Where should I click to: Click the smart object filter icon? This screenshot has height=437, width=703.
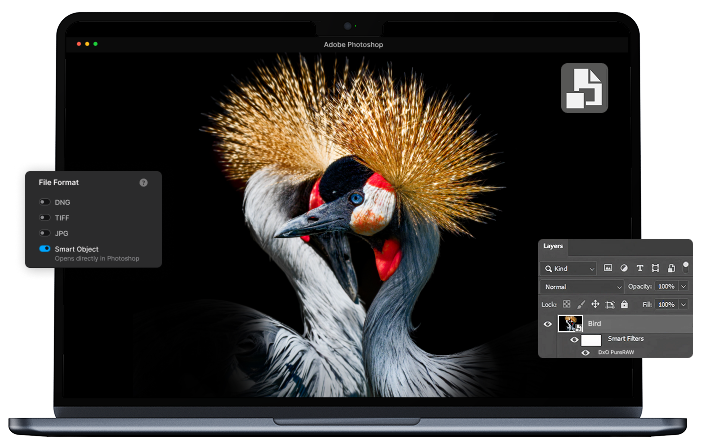click(x=670, y=268)
